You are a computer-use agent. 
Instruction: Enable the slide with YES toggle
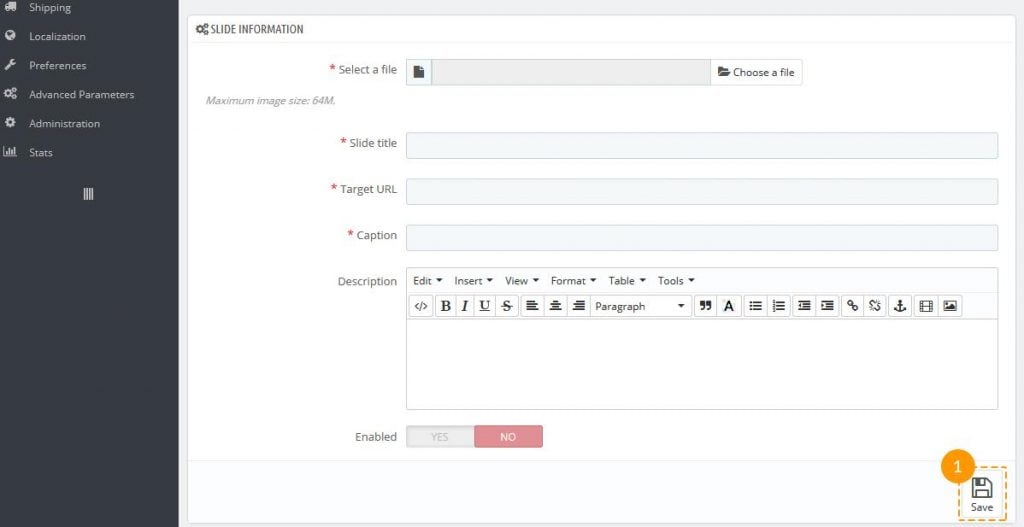[440, 437]
